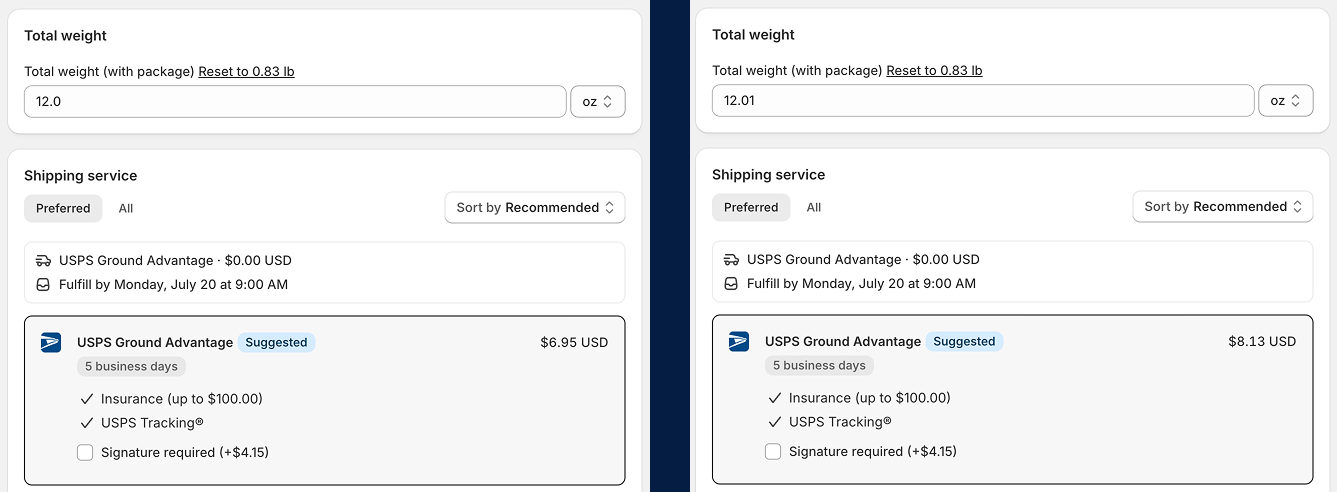Screen dimensions: 1337x492
Task: Click 5 business days tag, left panel
Action: pyautogui.click(x=131, y=367)
